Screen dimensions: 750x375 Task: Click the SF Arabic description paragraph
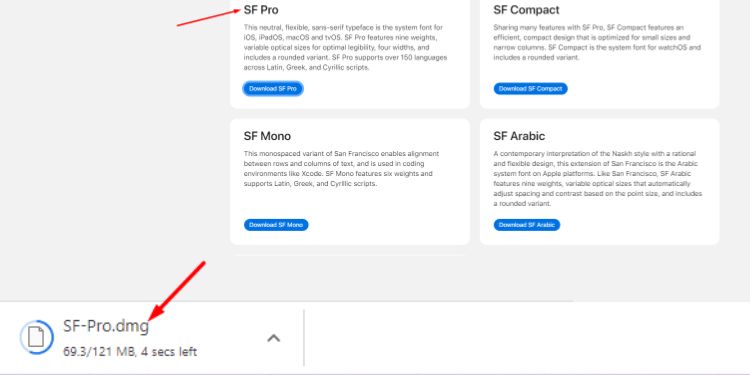(597, 178)
